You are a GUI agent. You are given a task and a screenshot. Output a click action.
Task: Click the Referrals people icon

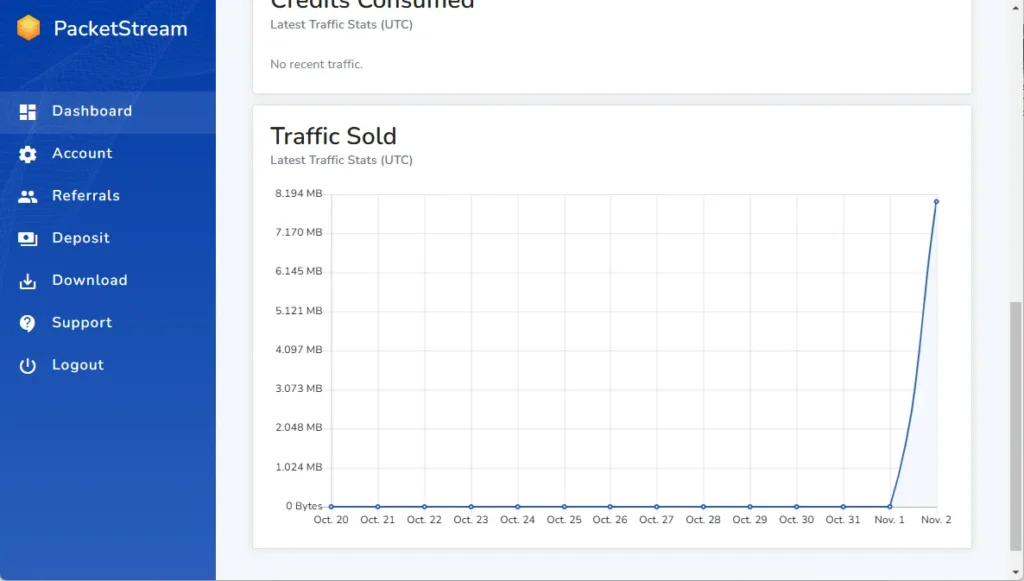[27, 196]
